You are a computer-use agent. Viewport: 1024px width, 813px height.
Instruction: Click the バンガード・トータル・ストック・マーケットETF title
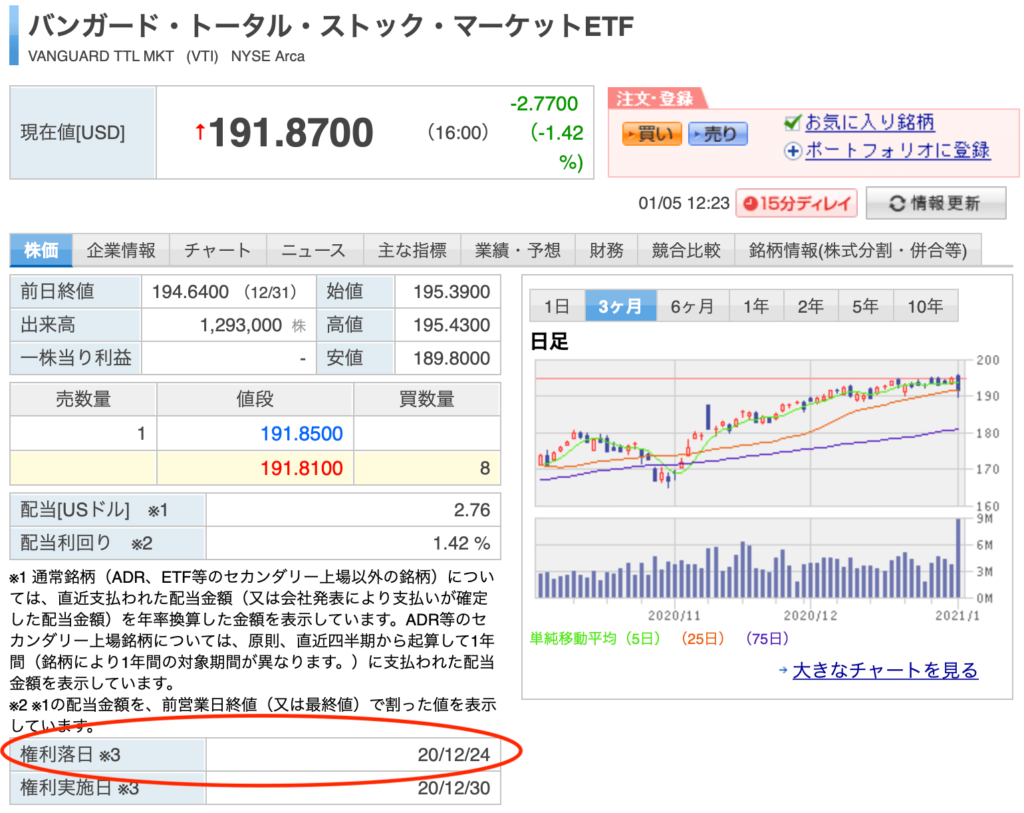(x=330, y=26)
